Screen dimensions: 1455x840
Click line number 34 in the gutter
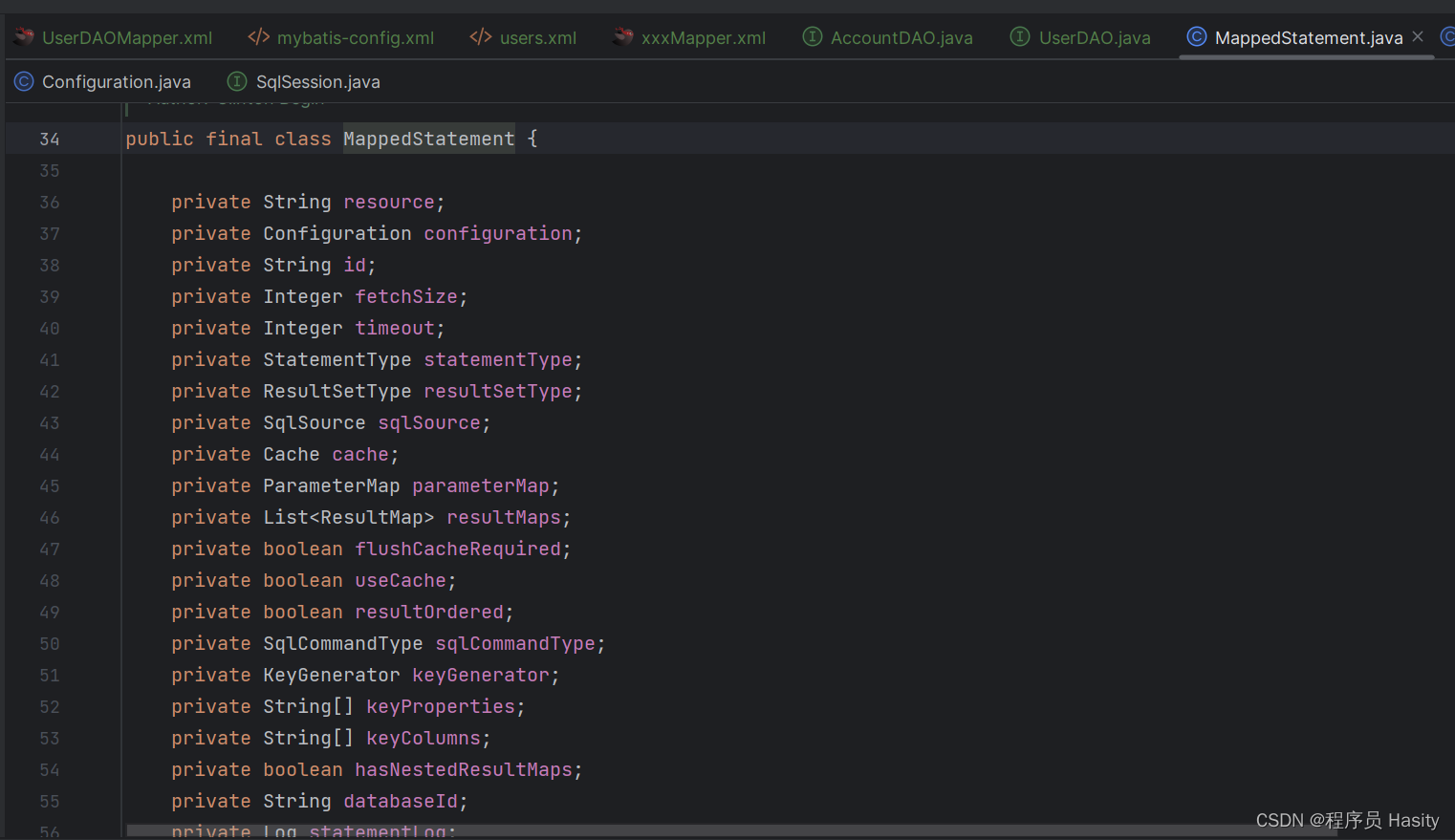50,140
